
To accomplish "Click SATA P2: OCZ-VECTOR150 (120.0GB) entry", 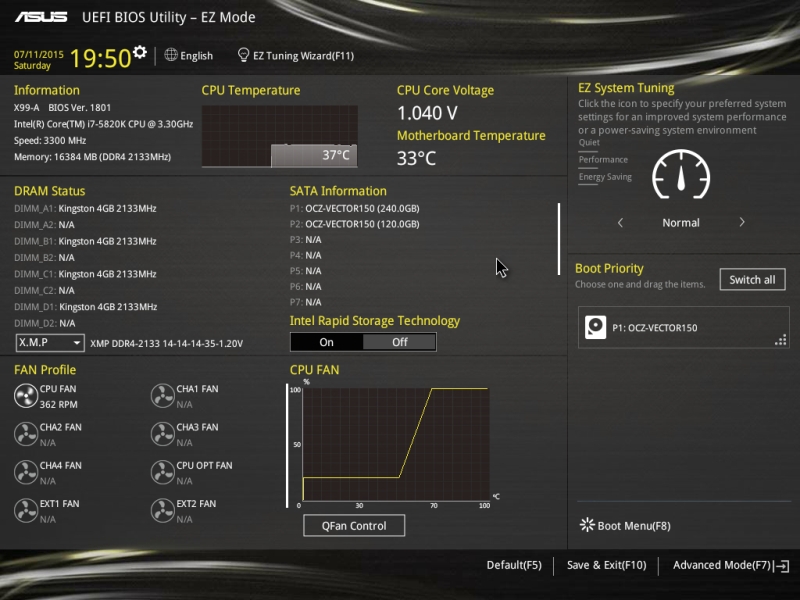I will coord(355,224).
